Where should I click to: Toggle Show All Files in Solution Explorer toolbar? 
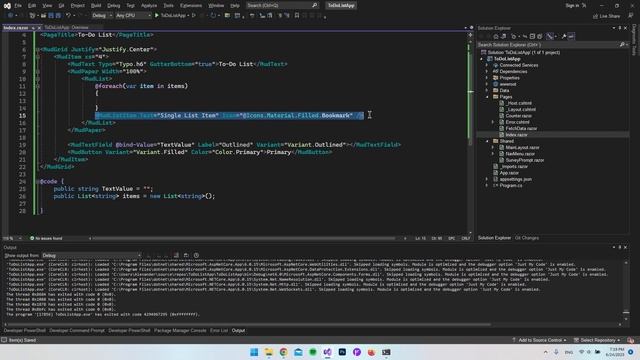(x=540, y=36)
